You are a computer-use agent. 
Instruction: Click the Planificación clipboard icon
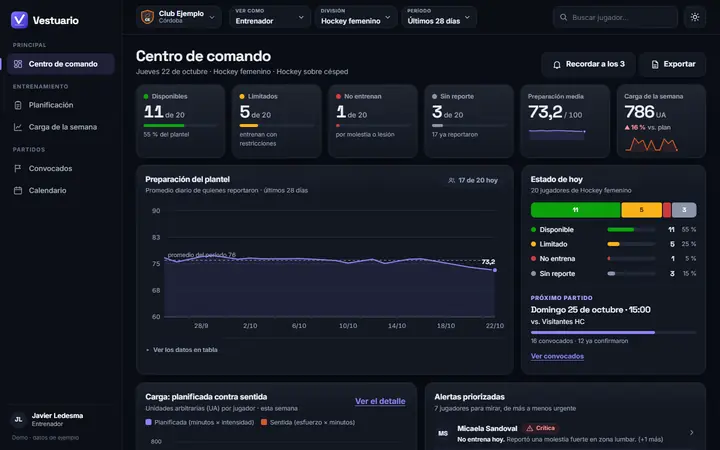pyautogui.click(x=18, y=105)
